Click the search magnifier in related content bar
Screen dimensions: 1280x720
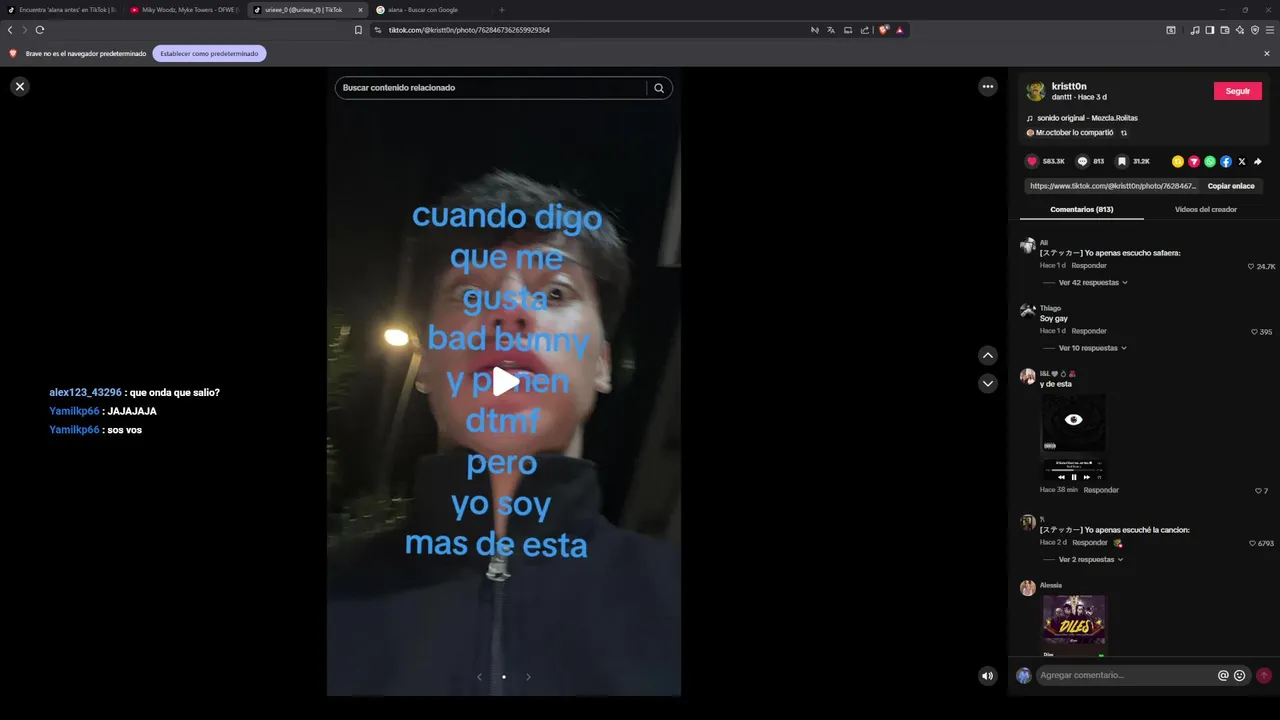(x=659, y=88)
